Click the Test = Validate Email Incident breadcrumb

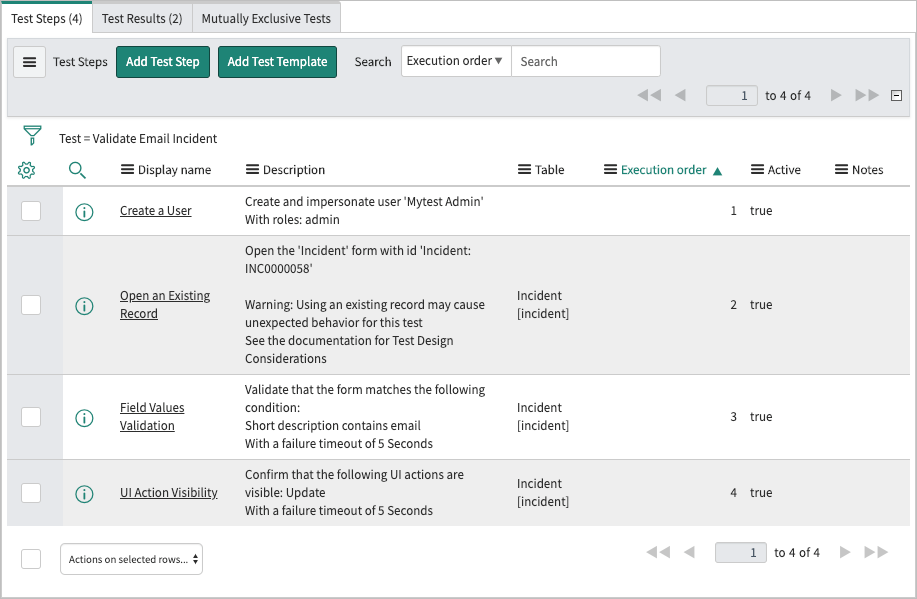click(x=138, y=139)
